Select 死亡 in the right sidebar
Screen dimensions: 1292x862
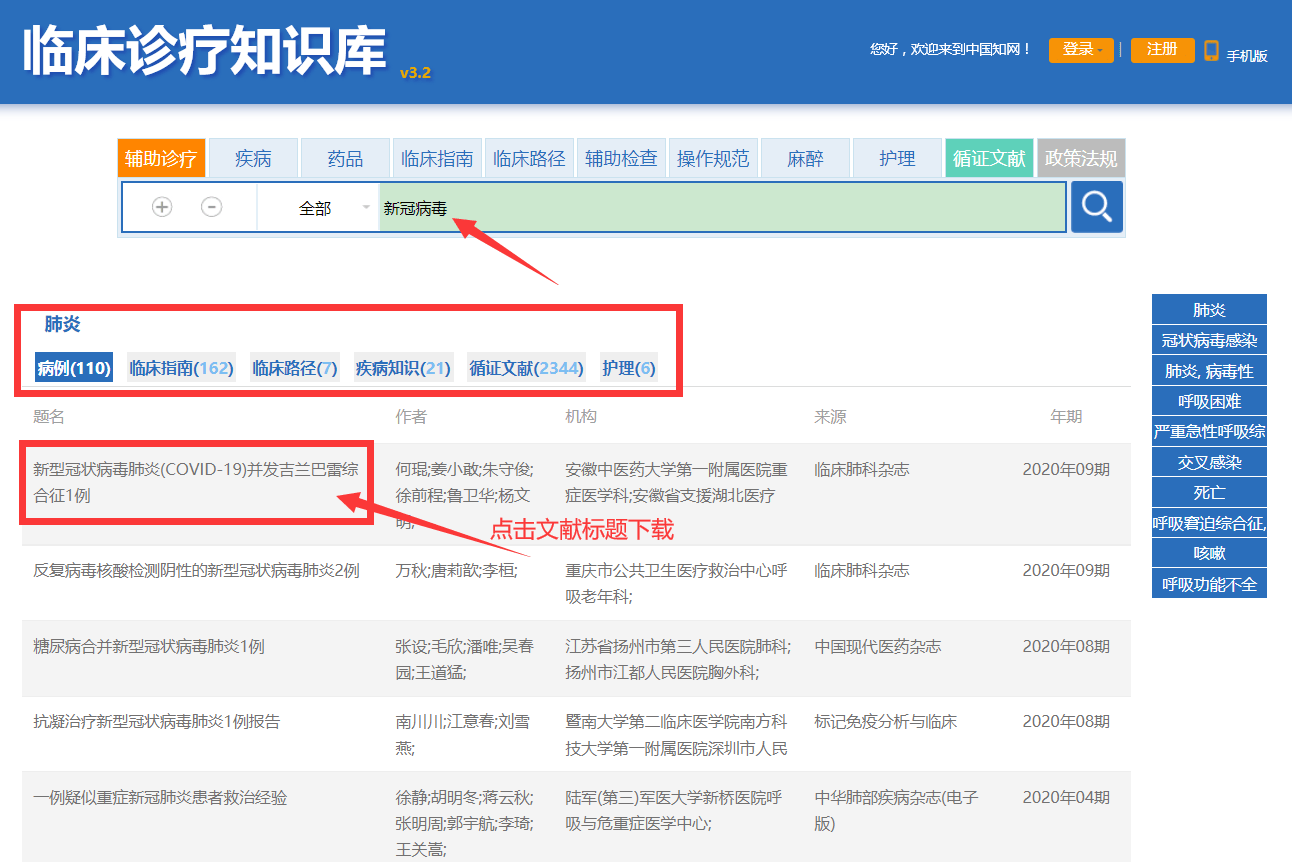click(1209, 491)
